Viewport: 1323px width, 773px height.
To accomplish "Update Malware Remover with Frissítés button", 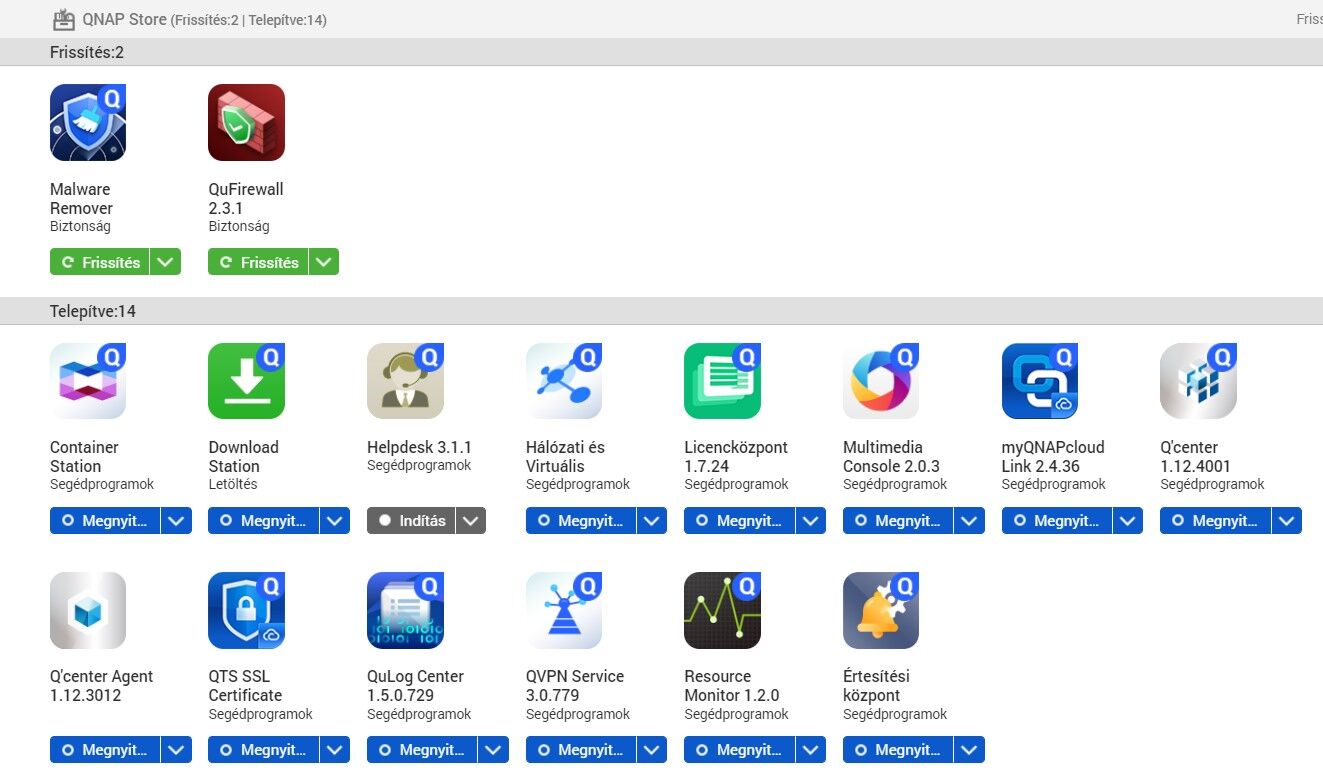I will click(100, 262).
